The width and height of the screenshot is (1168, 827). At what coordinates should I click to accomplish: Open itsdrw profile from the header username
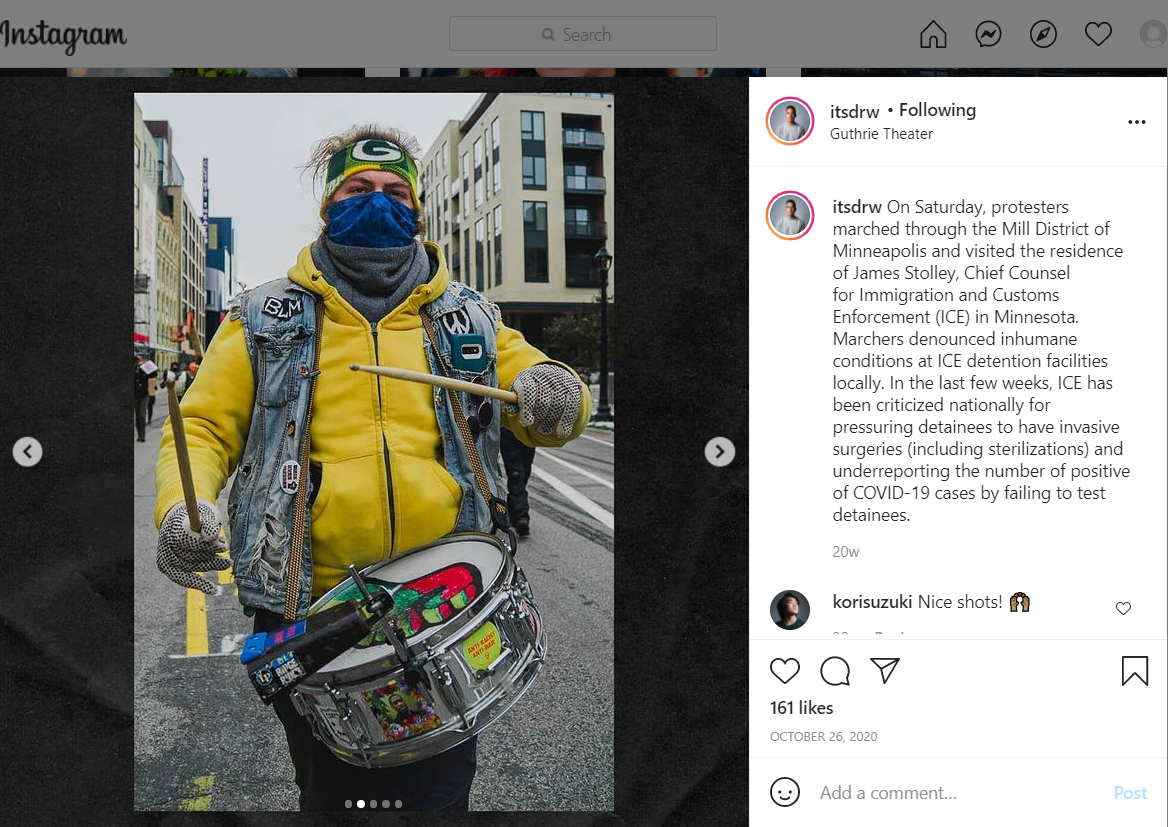click(x=854, y=111)
